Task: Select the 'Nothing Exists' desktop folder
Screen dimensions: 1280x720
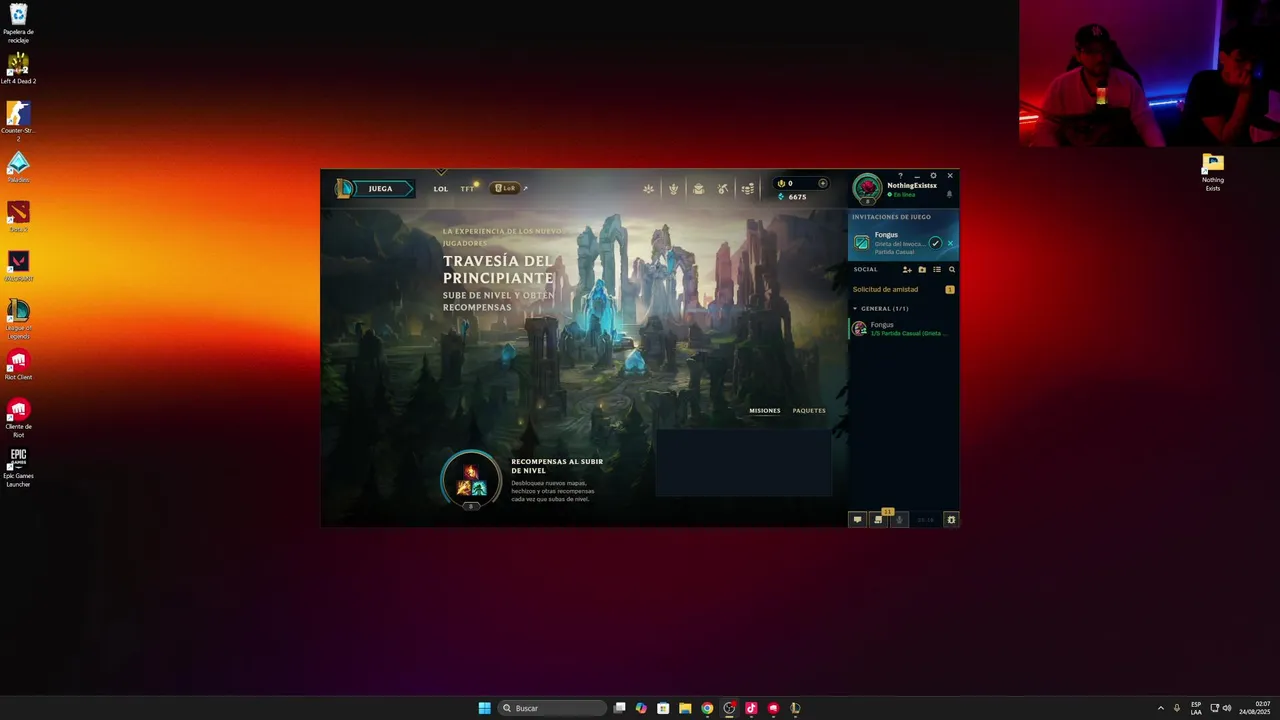Action: [x=1213, y=173]
